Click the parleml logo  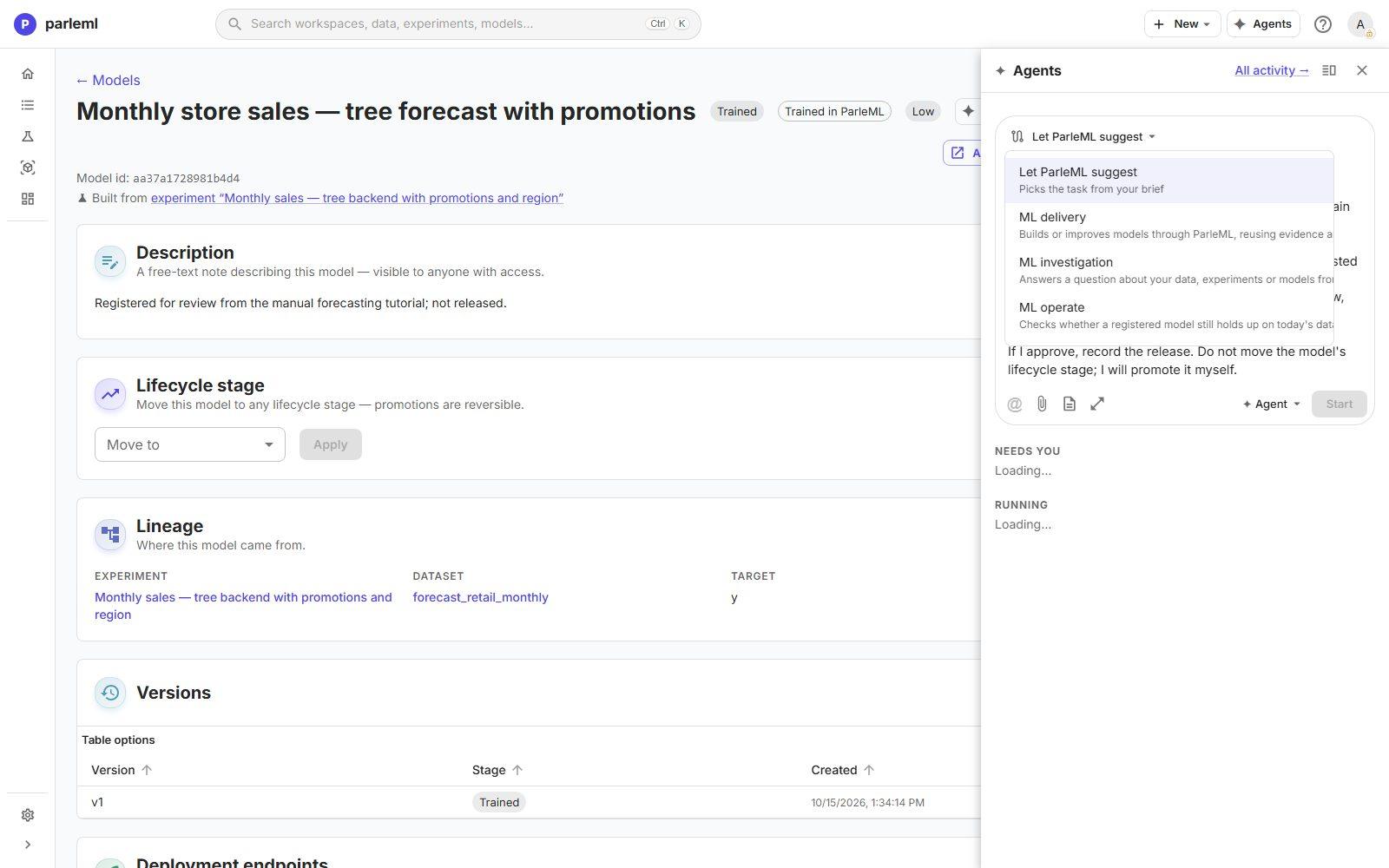(x=56, y=23)
